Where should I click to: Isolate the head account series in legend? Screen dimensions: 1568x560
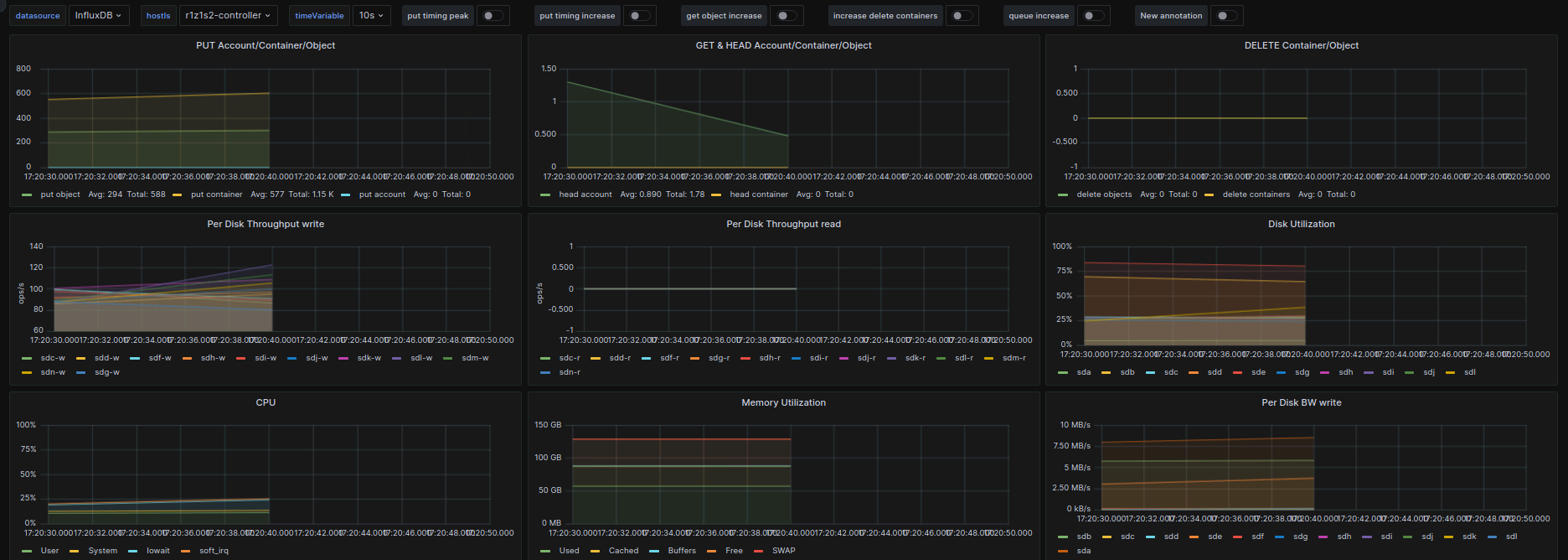click(585, 194)
